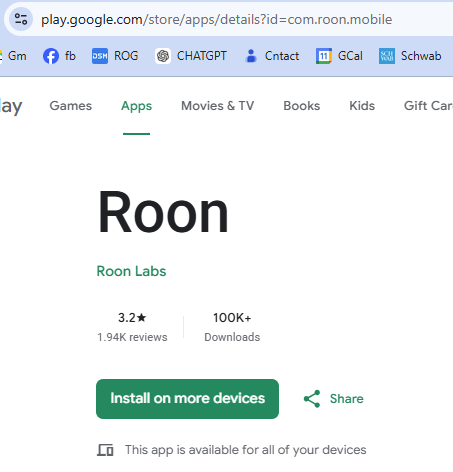Open the Kids tab
The height and width of the screenshot is (472, 453).
pos(362,106)
